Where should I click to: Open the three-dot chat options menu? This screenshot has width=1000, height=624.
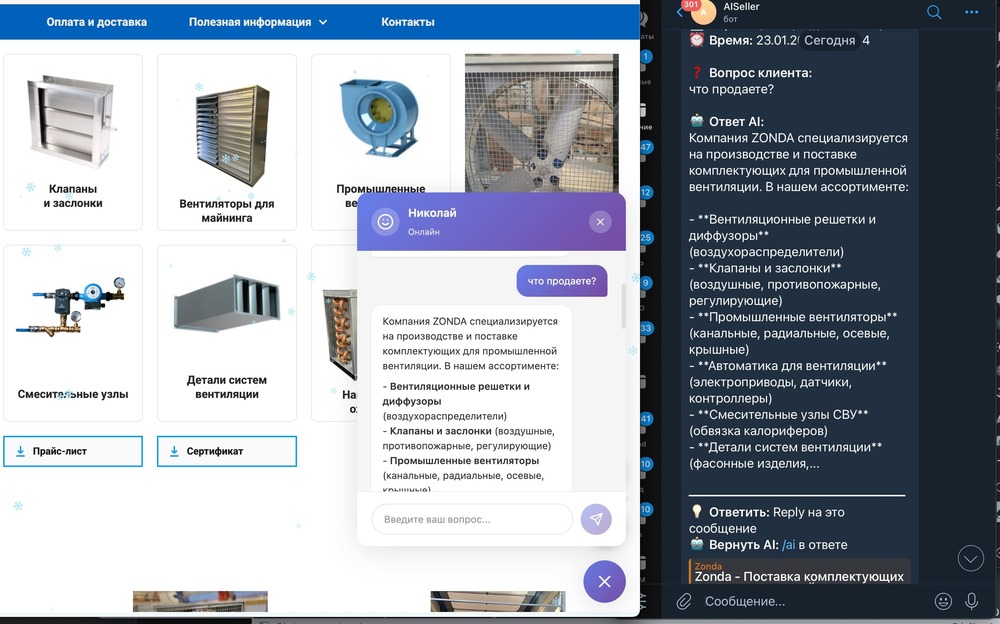pos(971,13)
